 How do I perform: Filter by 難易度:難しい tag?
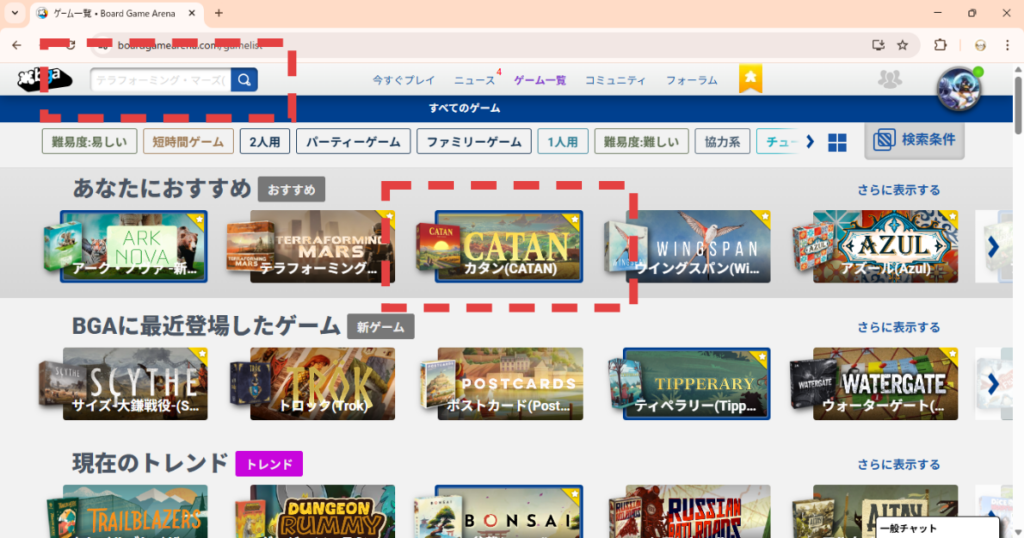pyautogui.click(x=641, y=142)
